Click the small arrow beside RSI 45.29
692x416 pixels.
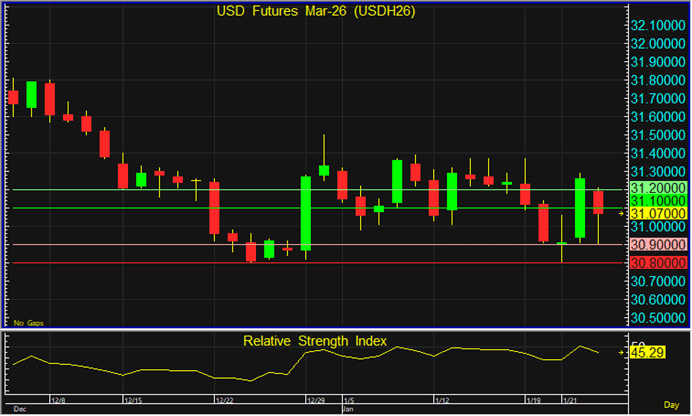tap(622, 353)
